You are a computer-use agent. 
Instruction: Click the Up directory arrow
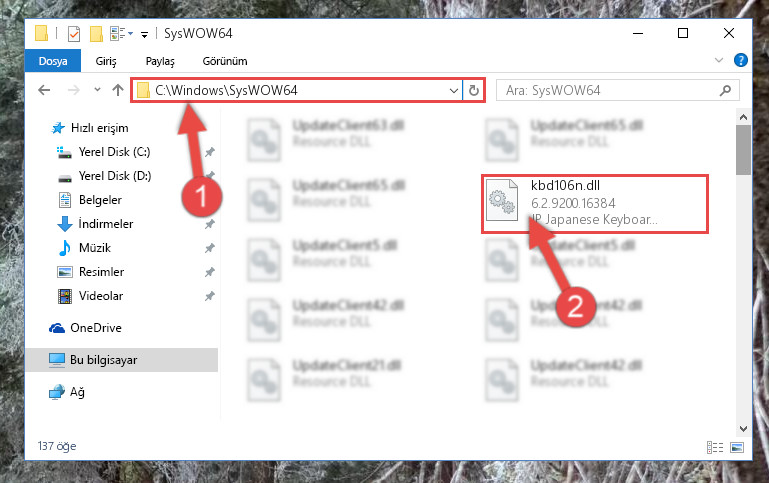pyautogui.click(x=118, y=90)
